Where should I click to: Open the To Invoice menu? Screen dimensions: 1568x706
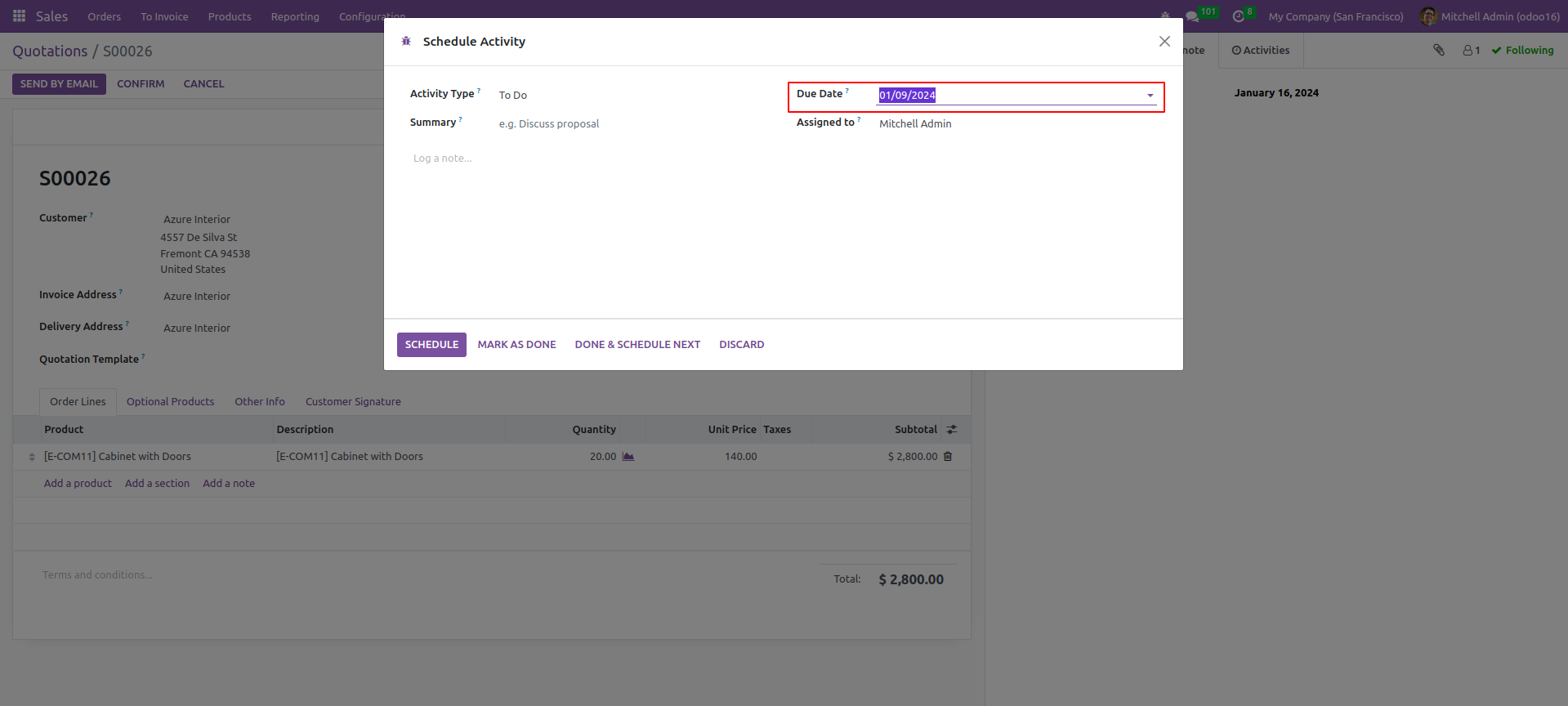(x=164, y=16)
